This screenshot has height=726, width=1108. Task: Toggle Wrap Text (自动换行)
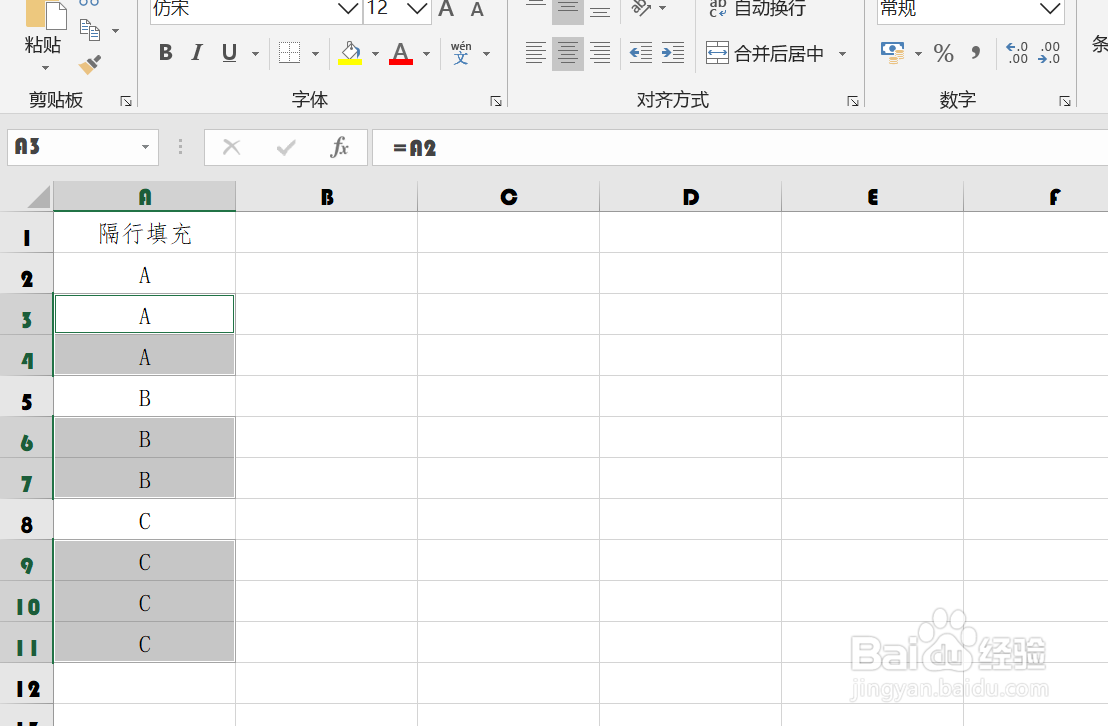pyautogui.click(x=757, y=8)
